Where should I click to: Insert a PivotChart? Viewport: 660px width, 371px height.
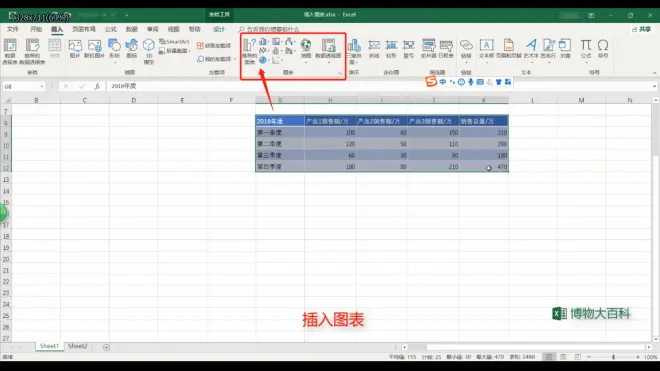pos(328,50)
